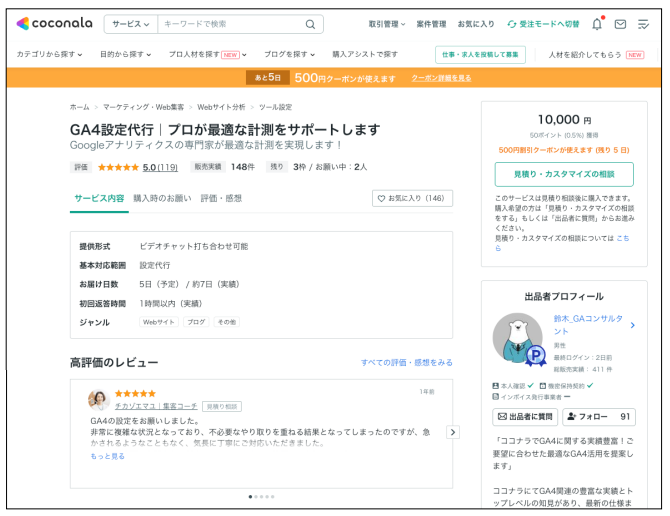670x516 pixels.
Task: Open 購入アシストで探す
Action: coord(365,54)
